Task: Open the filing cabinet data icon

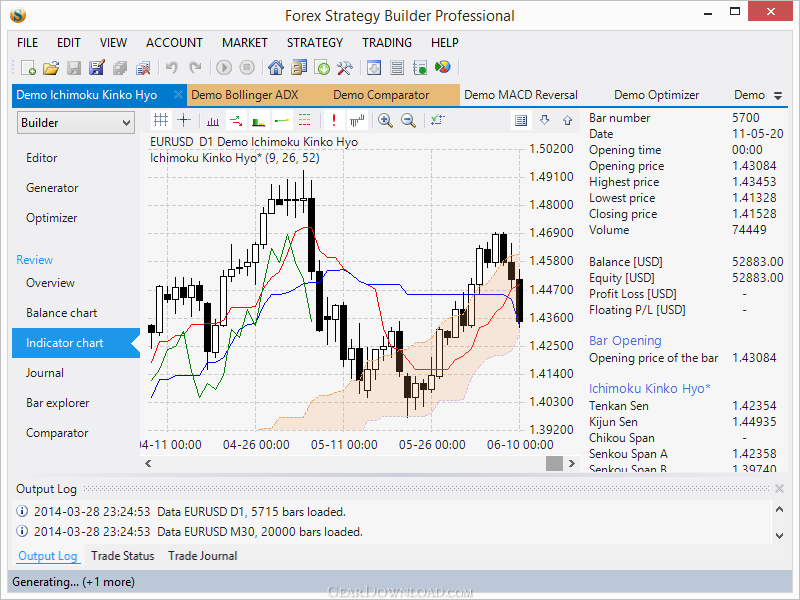Action: tap(299, 67)
